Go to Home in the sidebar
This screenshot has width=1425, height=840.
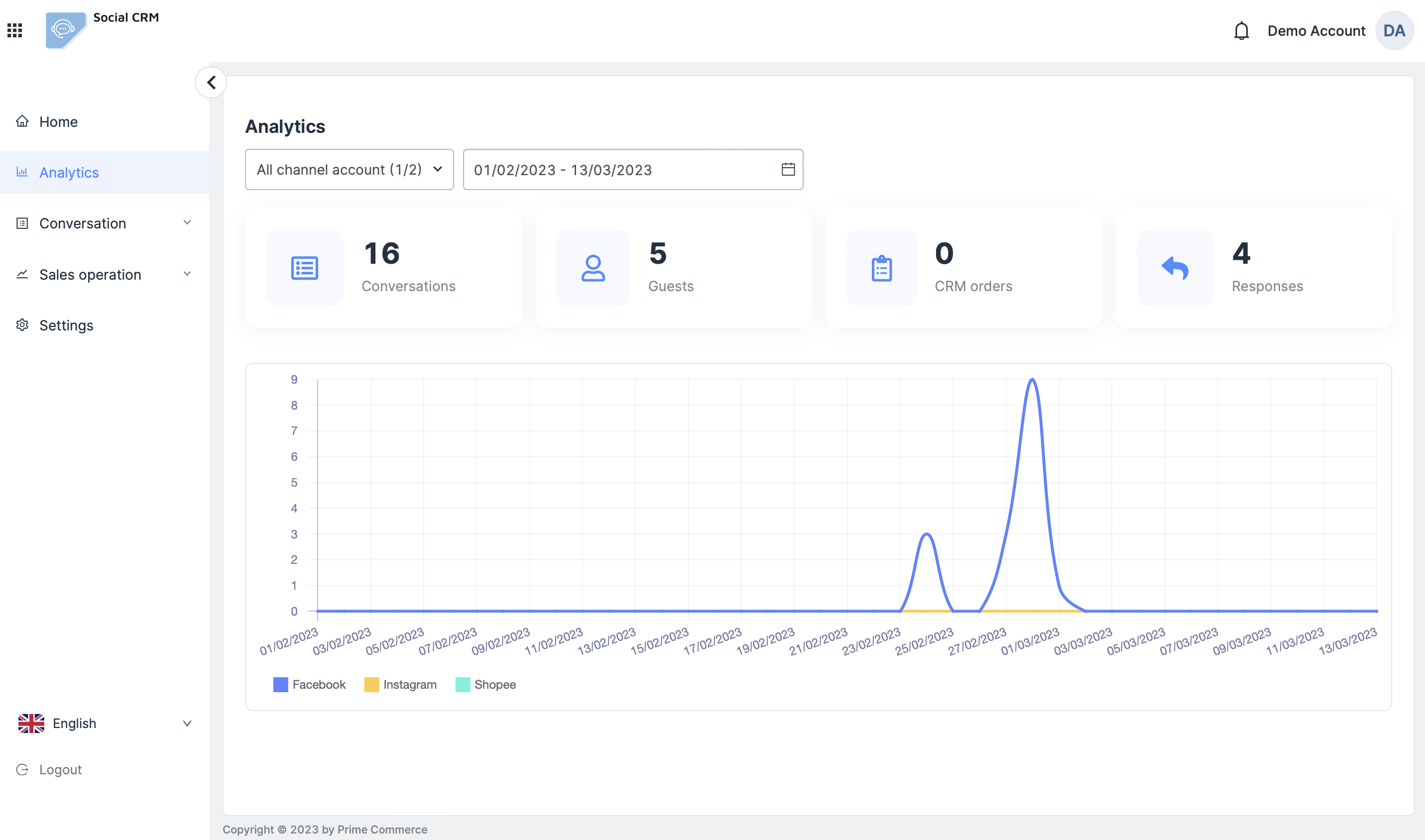click(x=58, y=122)
